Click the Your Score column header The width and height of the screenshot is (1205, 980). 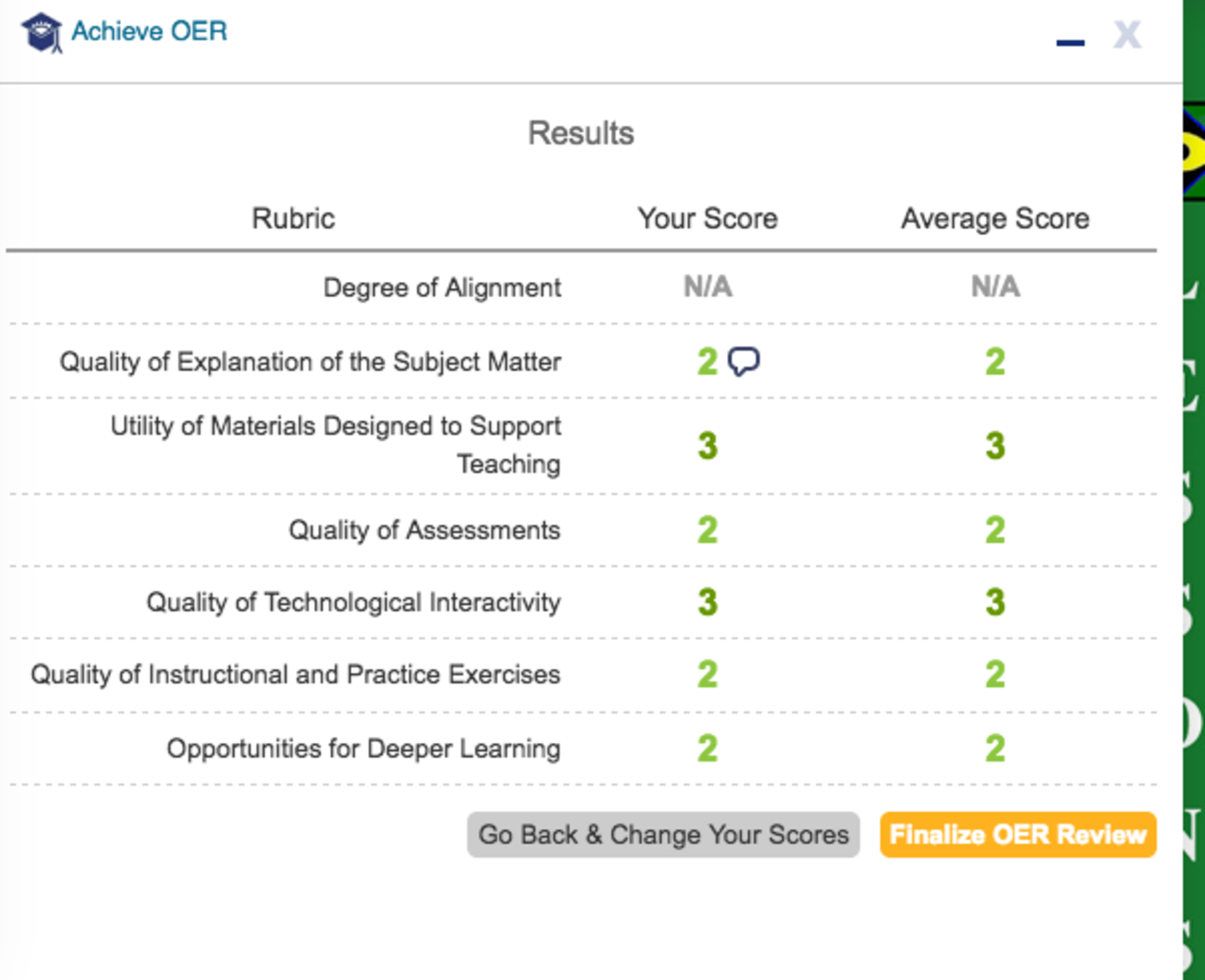(708, 219)
